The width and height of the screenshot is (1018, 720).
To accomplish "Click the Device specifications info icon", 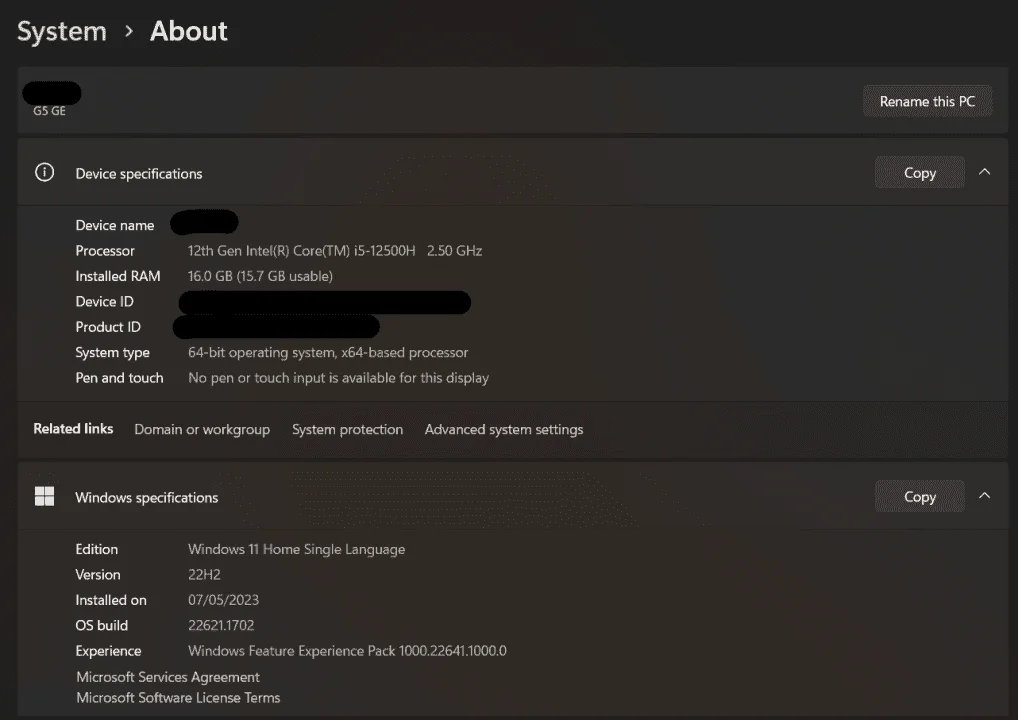I will pos(44,173).
